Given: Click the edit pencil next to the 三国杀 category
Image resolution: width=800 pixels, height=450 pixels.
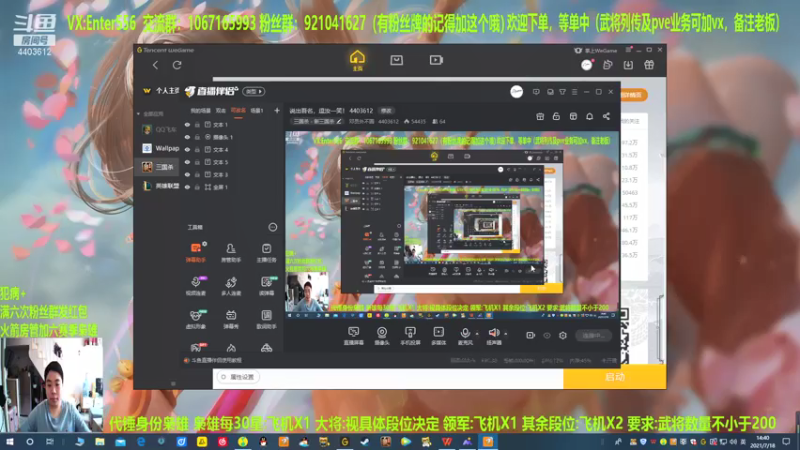Looking at the screenshot, I should [339, 121].
